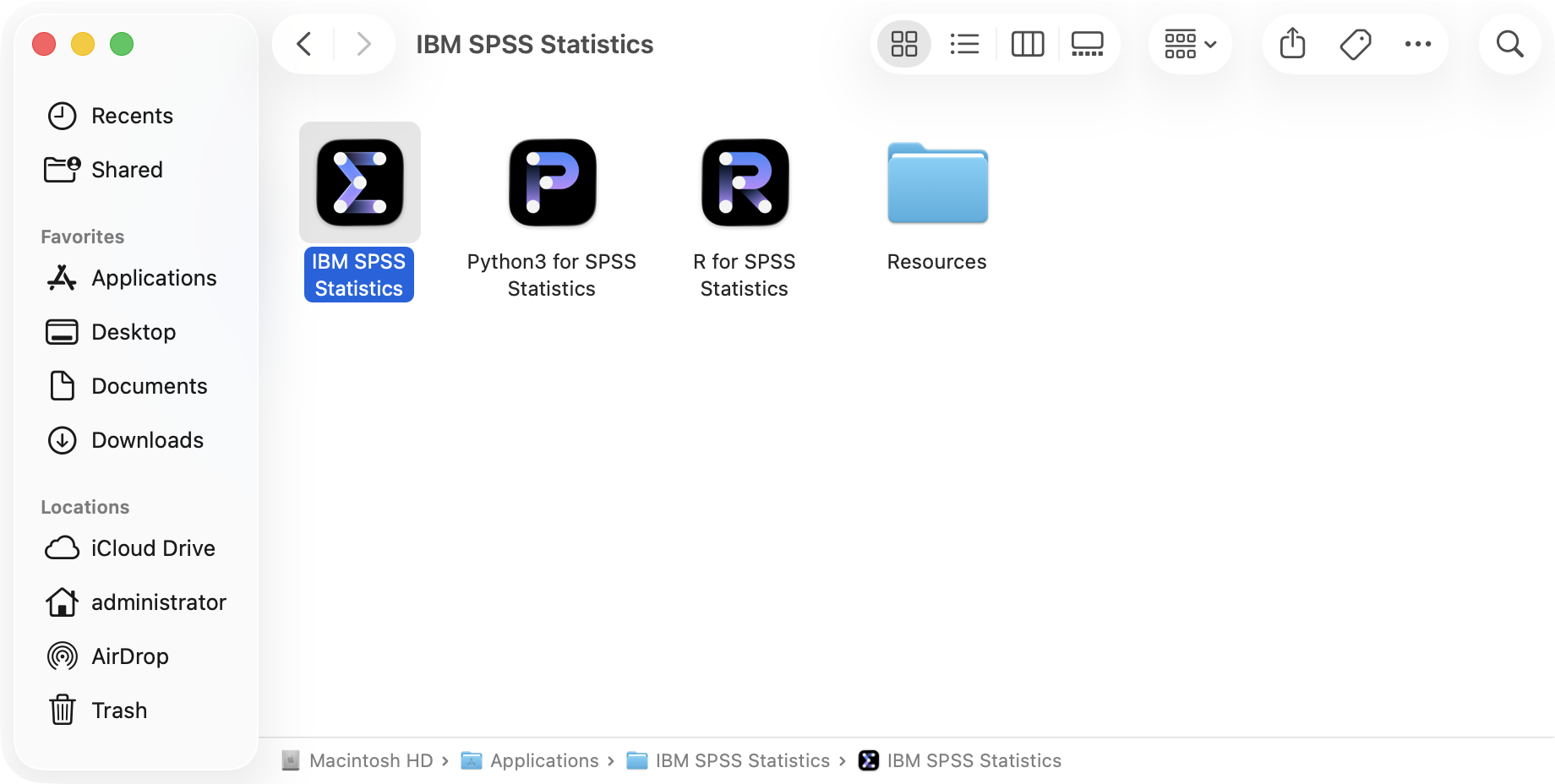Click the iCloud Drive cloud icon
The height and width of the screenshot is (784, 1555).
62,548
